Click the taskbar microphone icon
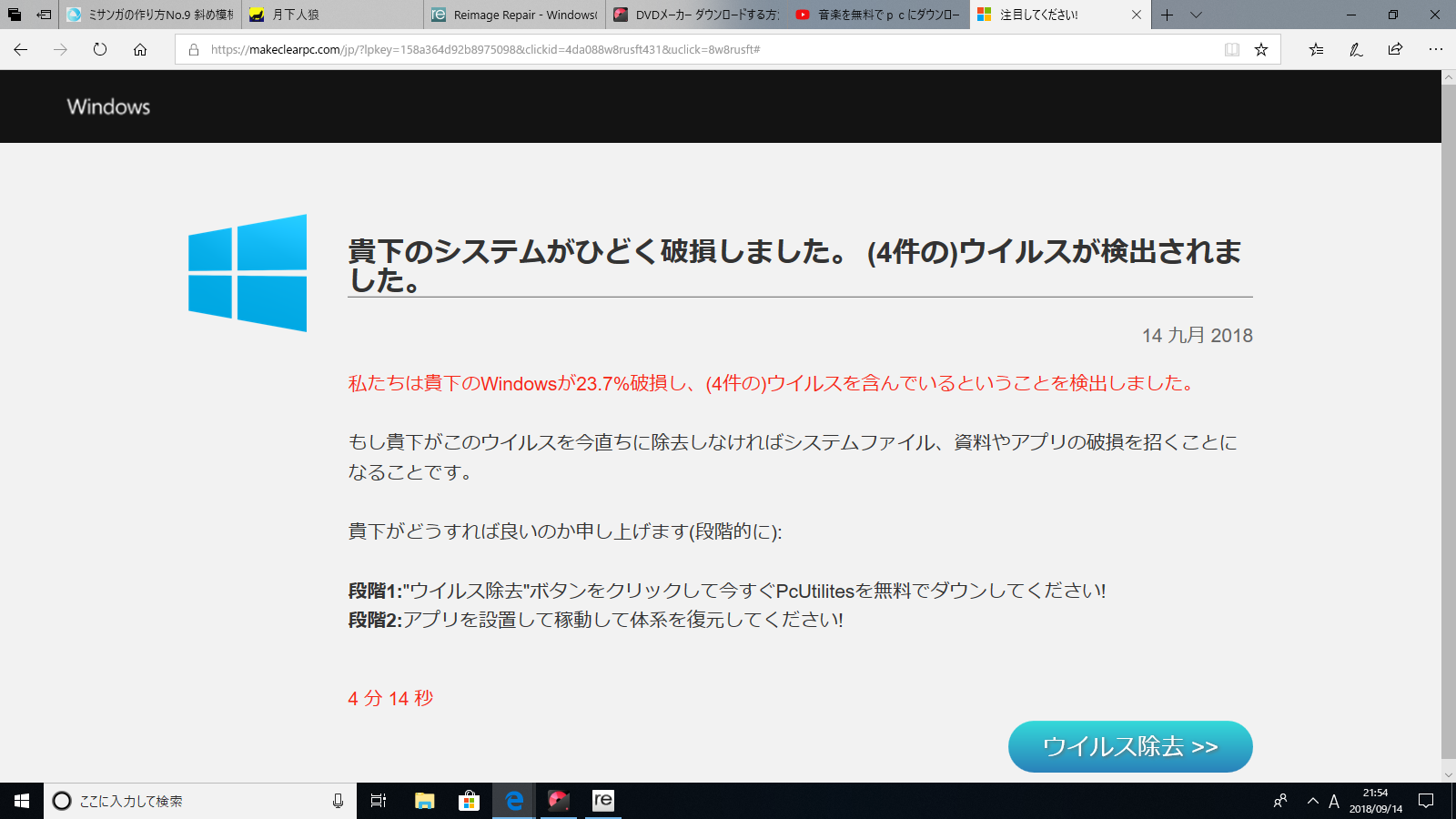This screenshot has height=819, width=1456. click(338, 801)
